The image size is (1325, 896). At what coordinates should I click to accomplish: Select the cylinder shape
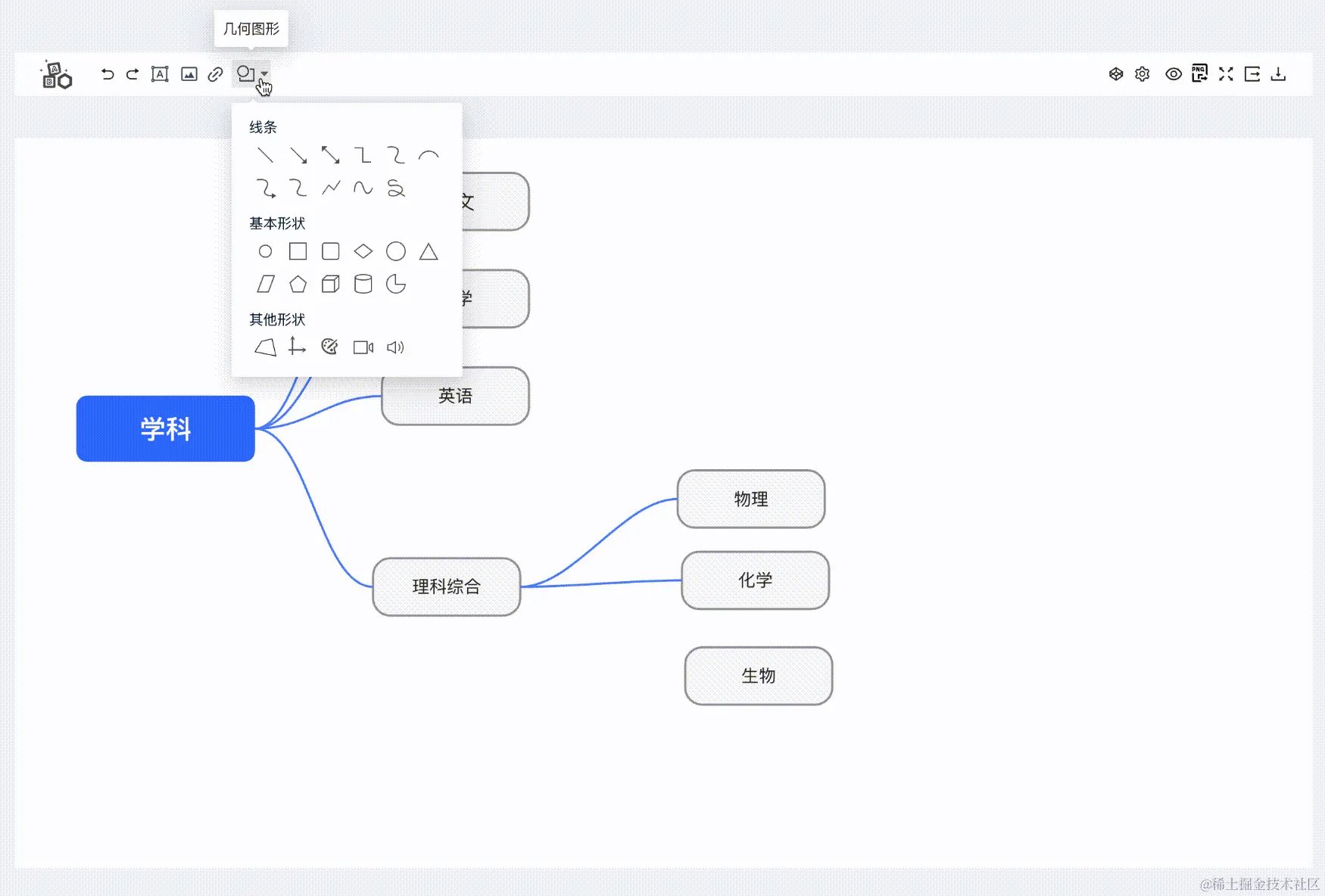[363, 284]
